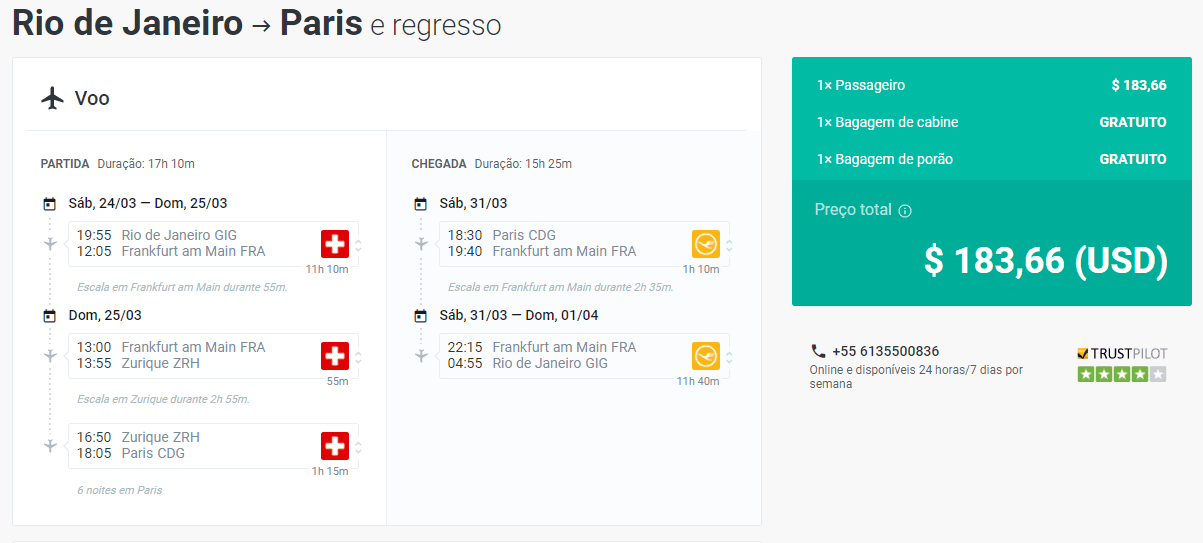Click the total price $ 183,66 (USD)
This screenshot has width=1203, height=543.
point(1046,260)
